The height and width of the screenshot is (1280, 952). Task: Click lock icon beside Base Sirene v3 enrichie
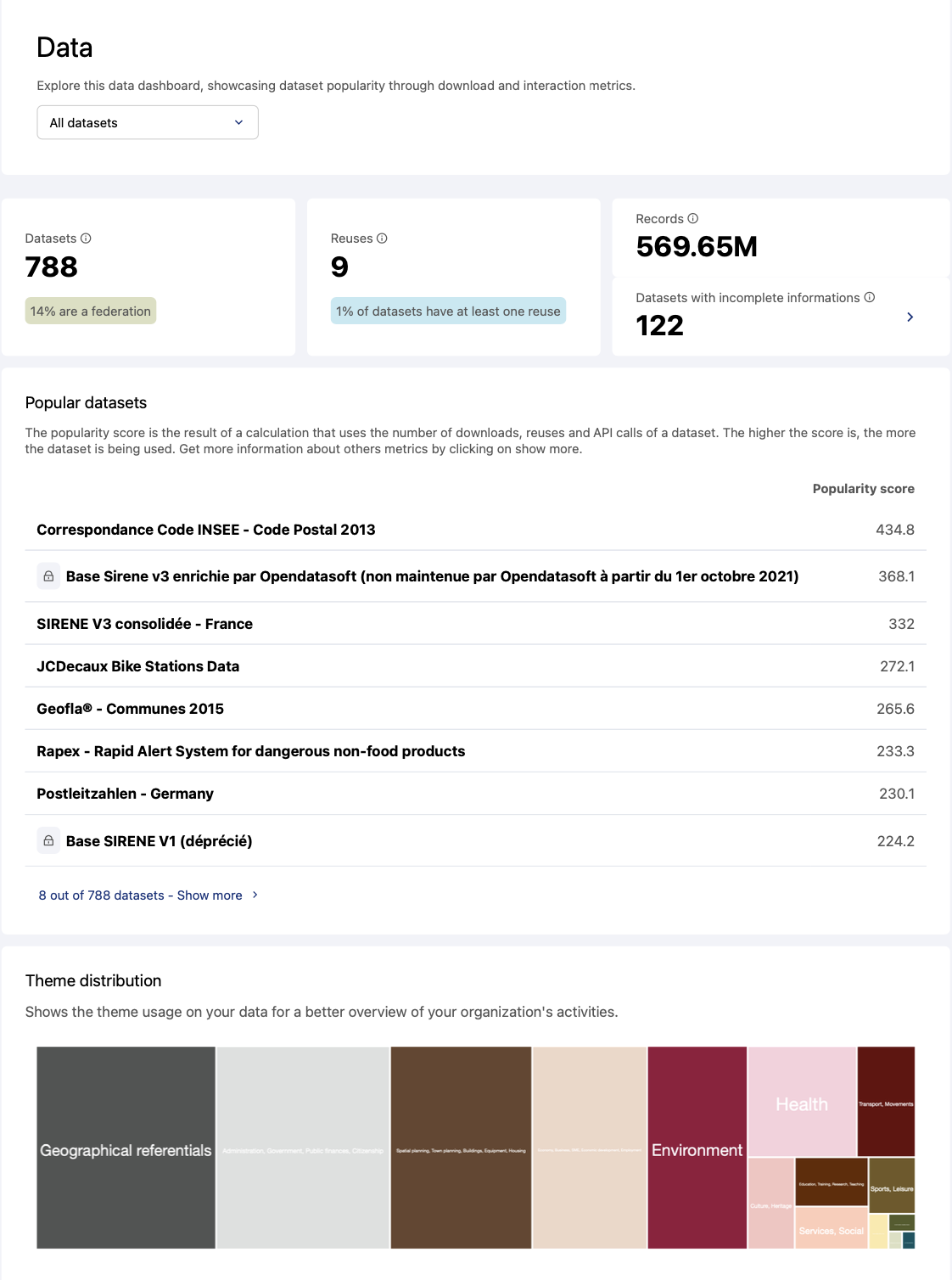coord(48,576)
